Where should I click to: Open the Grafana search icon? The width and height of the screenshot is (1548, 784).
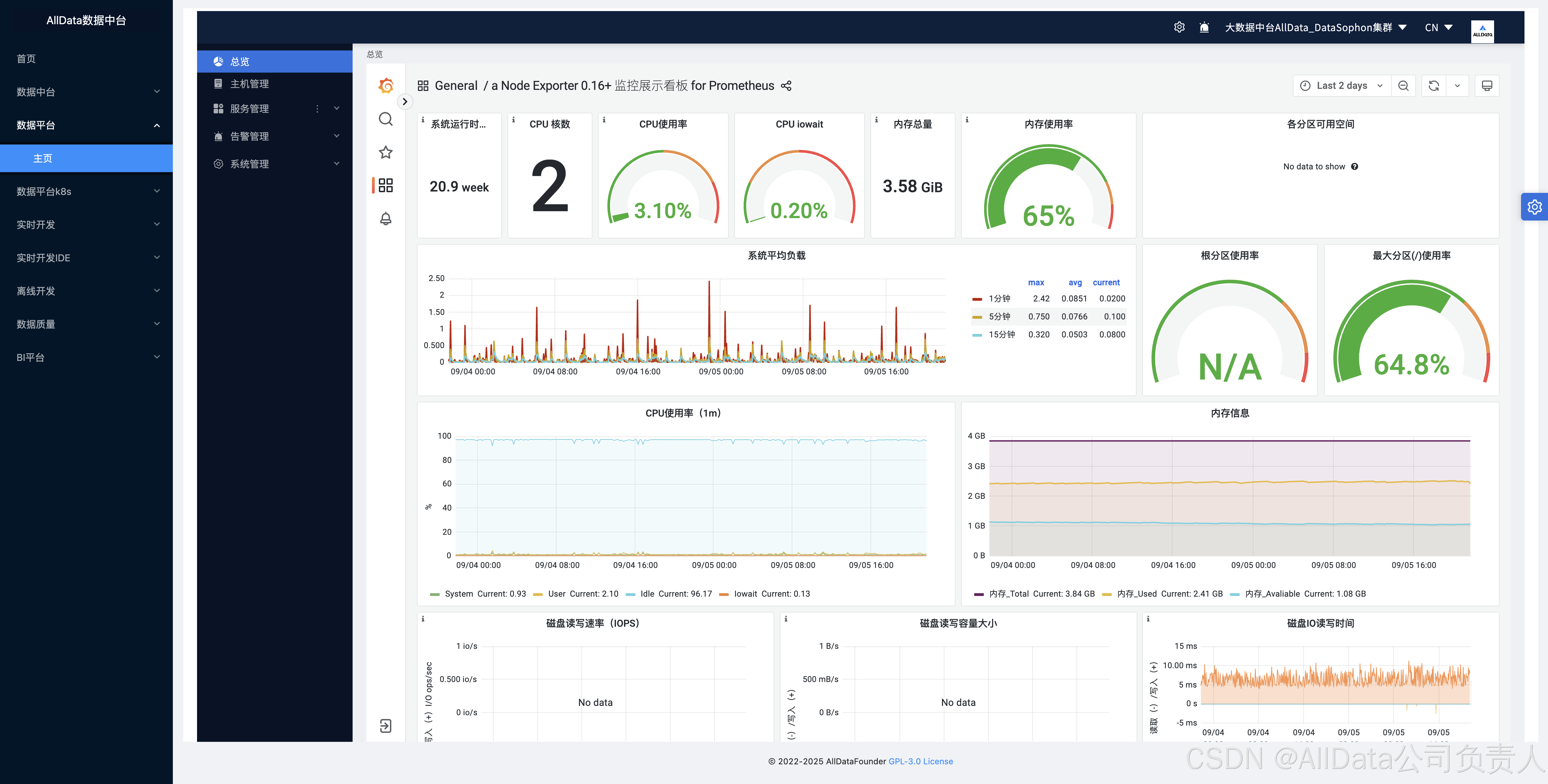(386, 119)
